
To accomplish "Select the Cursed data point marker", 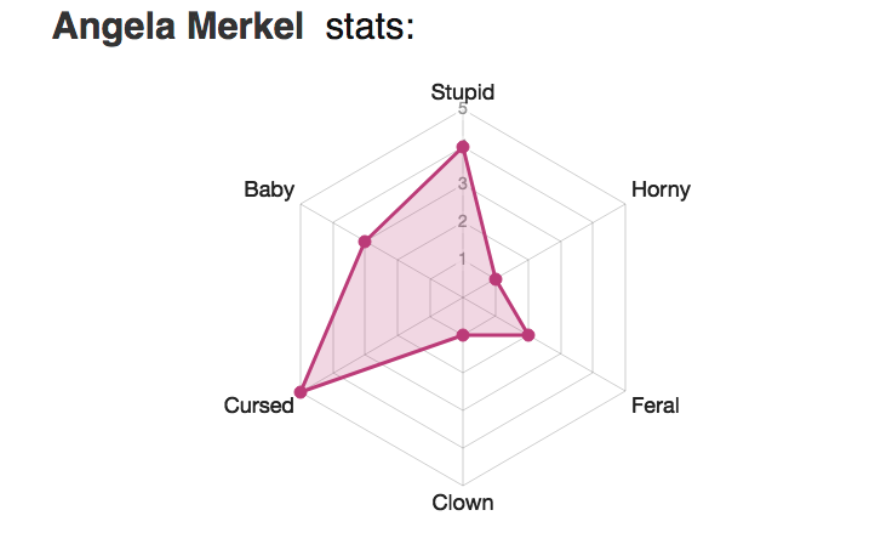I will (301, 392).
